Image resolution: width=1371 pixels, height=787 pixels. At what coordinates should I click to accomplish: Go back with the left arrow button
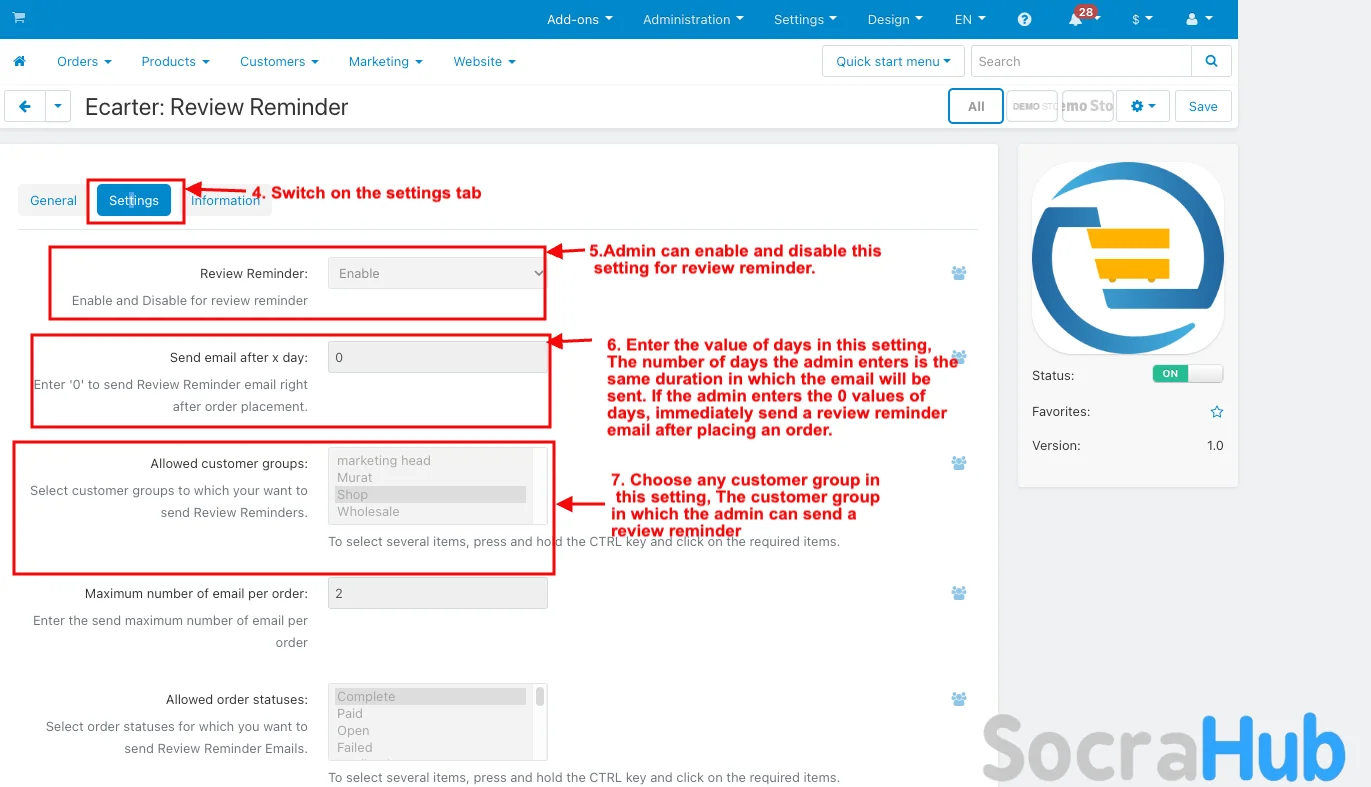[x=25, y=106]
